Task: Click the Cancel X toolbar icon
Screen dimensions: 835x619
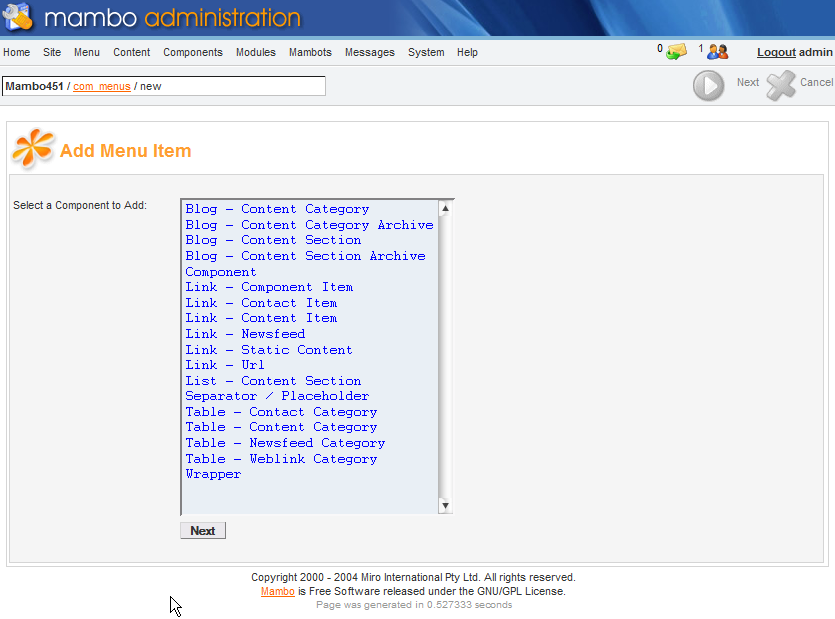Action: [781, 86]
